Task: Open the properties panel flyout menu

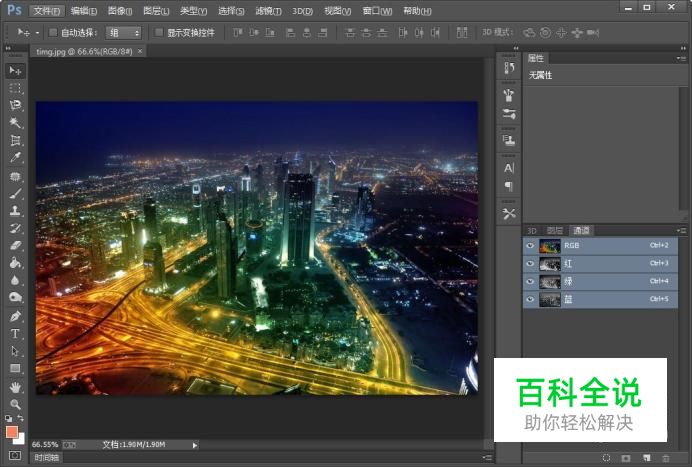Action: click(x=681, y=58)
